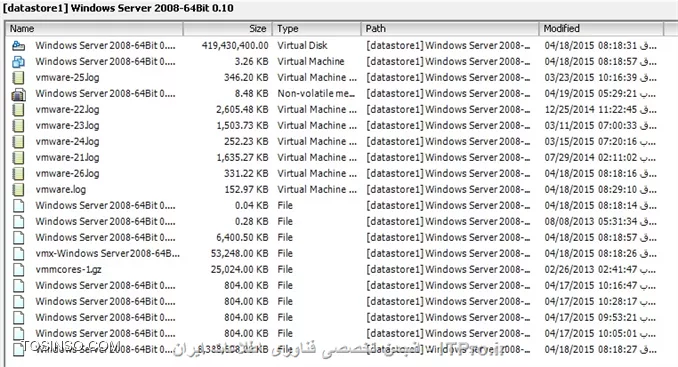Viewport: 678px width, 367px height.
Task: Sort the file list by the Size column header
Action: pyautogui.click(x=227, y=29)
